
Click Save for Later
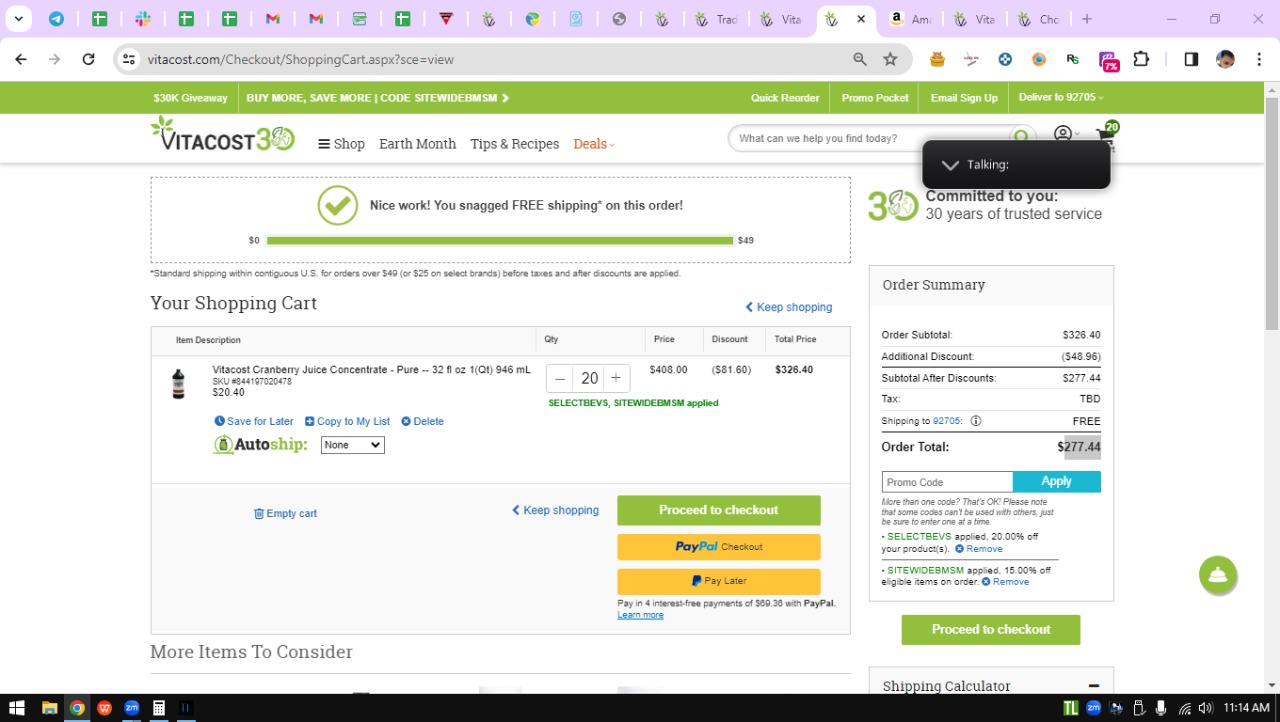pyautogui.click(x=254, y=421)
